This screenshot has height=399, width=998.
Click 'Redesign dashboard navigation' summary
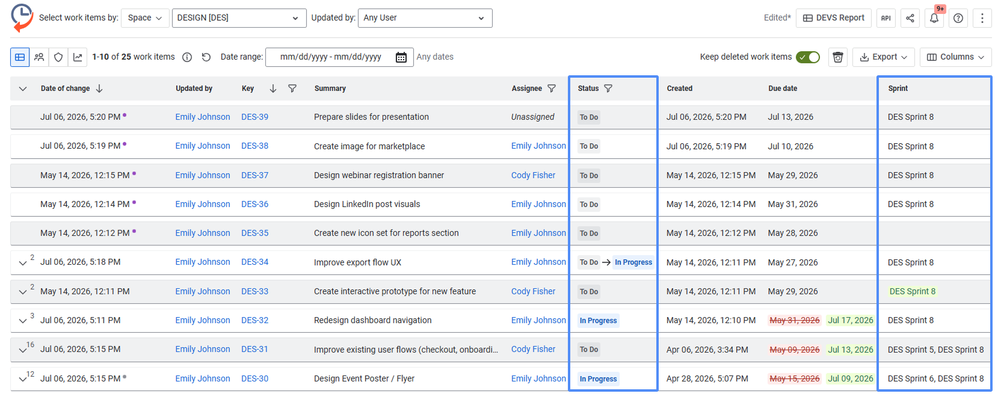[x=373, y=320]
